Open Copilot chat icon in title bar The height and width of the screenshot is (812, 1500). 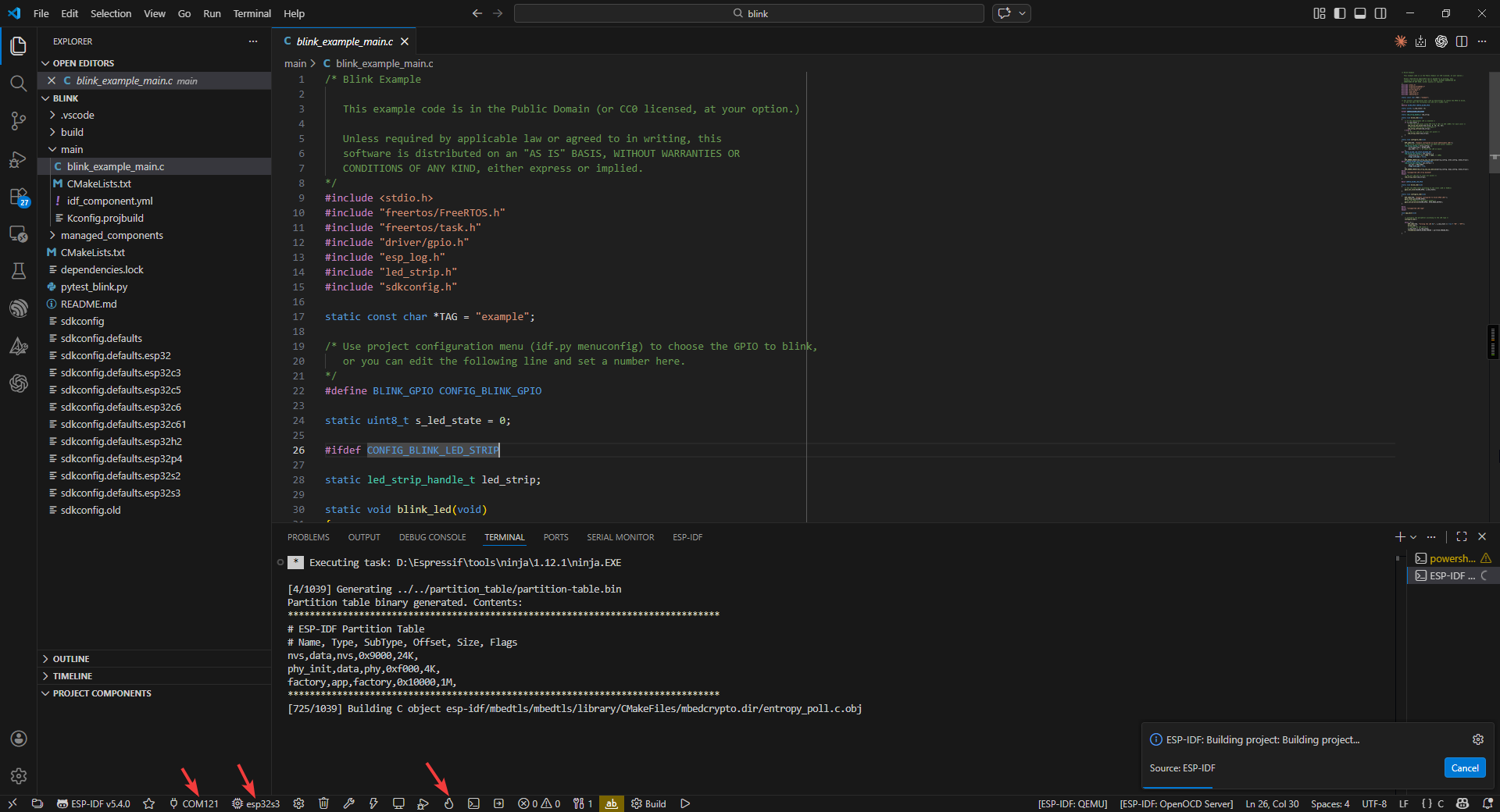1005,13
